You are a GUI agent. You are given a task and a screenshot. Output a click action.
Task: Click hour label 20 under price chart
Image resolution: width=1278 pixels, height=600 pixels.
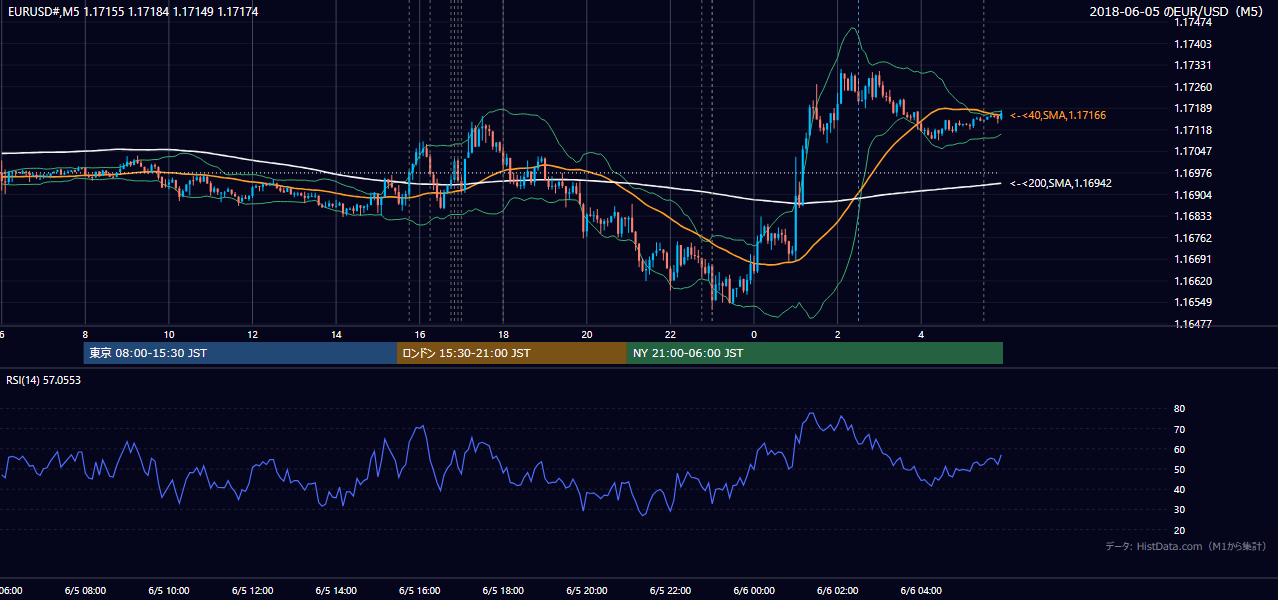(587, 334)
